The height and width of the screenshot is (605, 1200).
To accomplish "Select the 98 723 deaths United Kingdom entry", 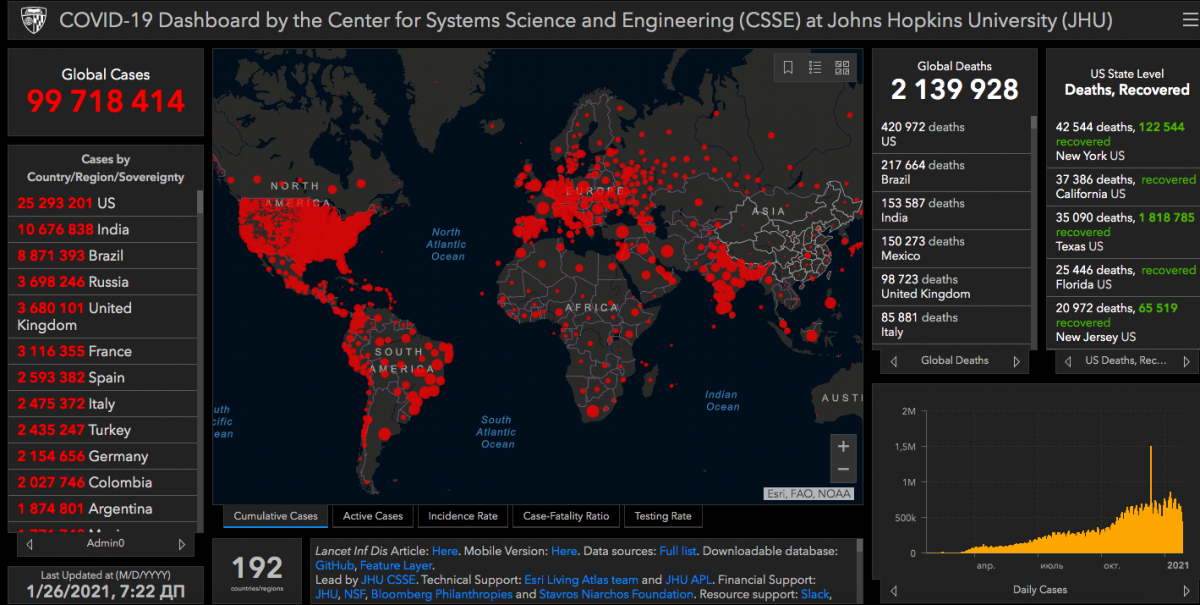I will 952,286.
